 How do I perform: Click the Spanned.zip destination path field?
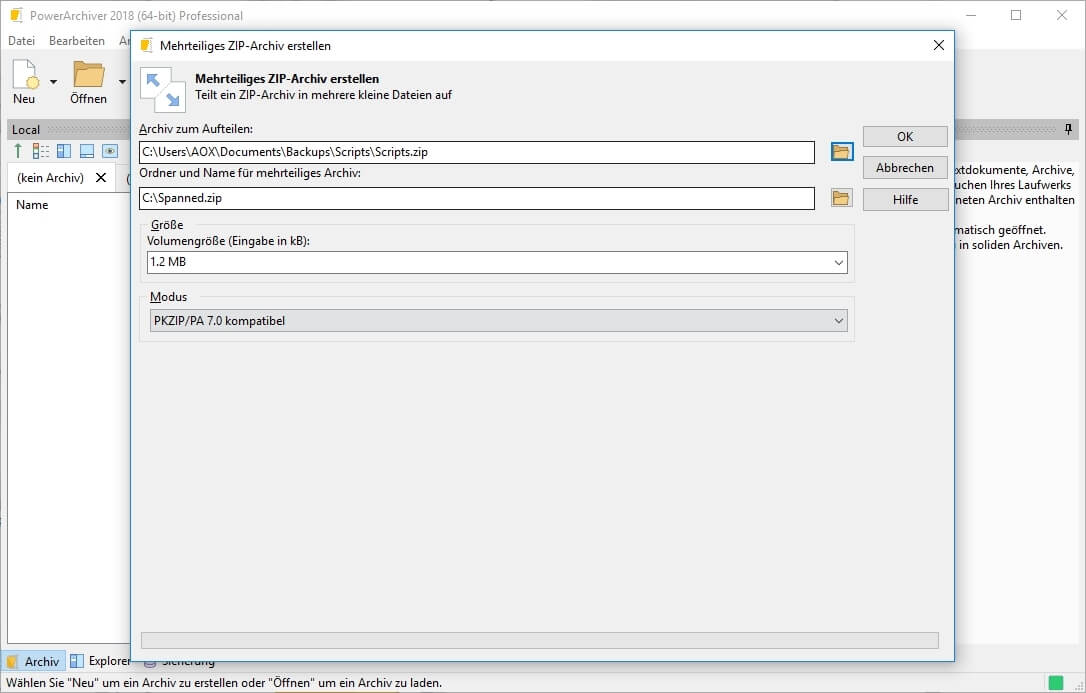(x=476, y=198)
